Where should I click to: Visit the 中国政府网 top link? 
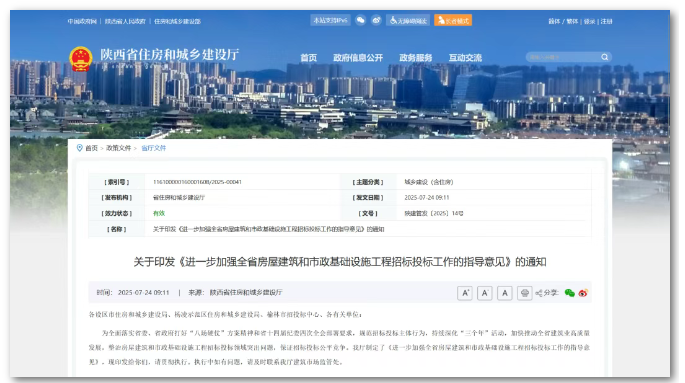(x=82, y=21)
